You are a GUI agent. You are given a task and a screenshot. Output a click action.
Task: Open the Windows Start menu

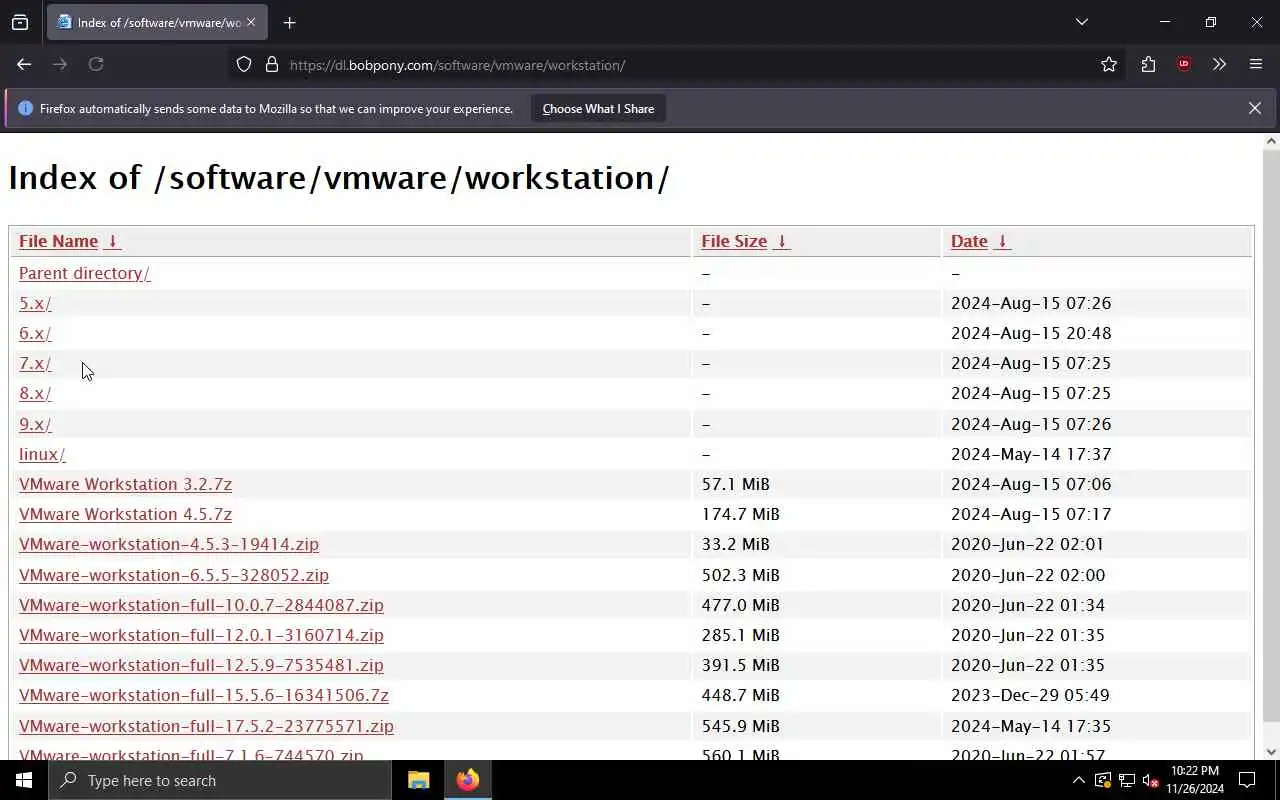pyautogui.click(x=24, y=780)
